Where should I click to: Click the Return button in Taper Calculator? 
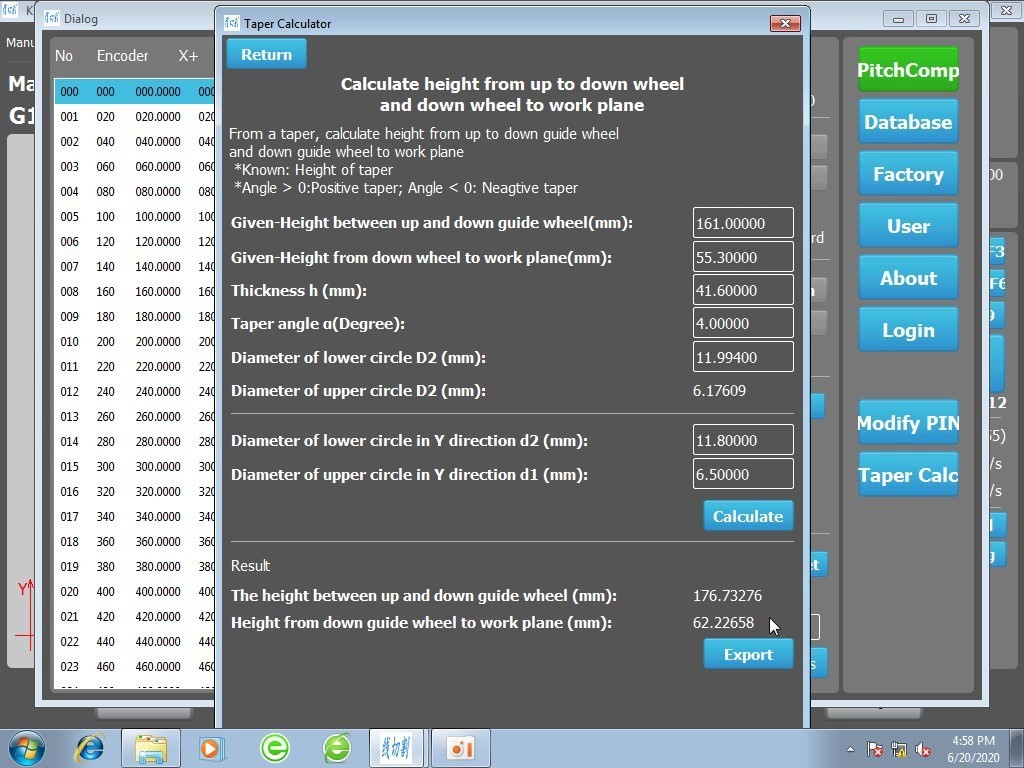click(266, 55)
